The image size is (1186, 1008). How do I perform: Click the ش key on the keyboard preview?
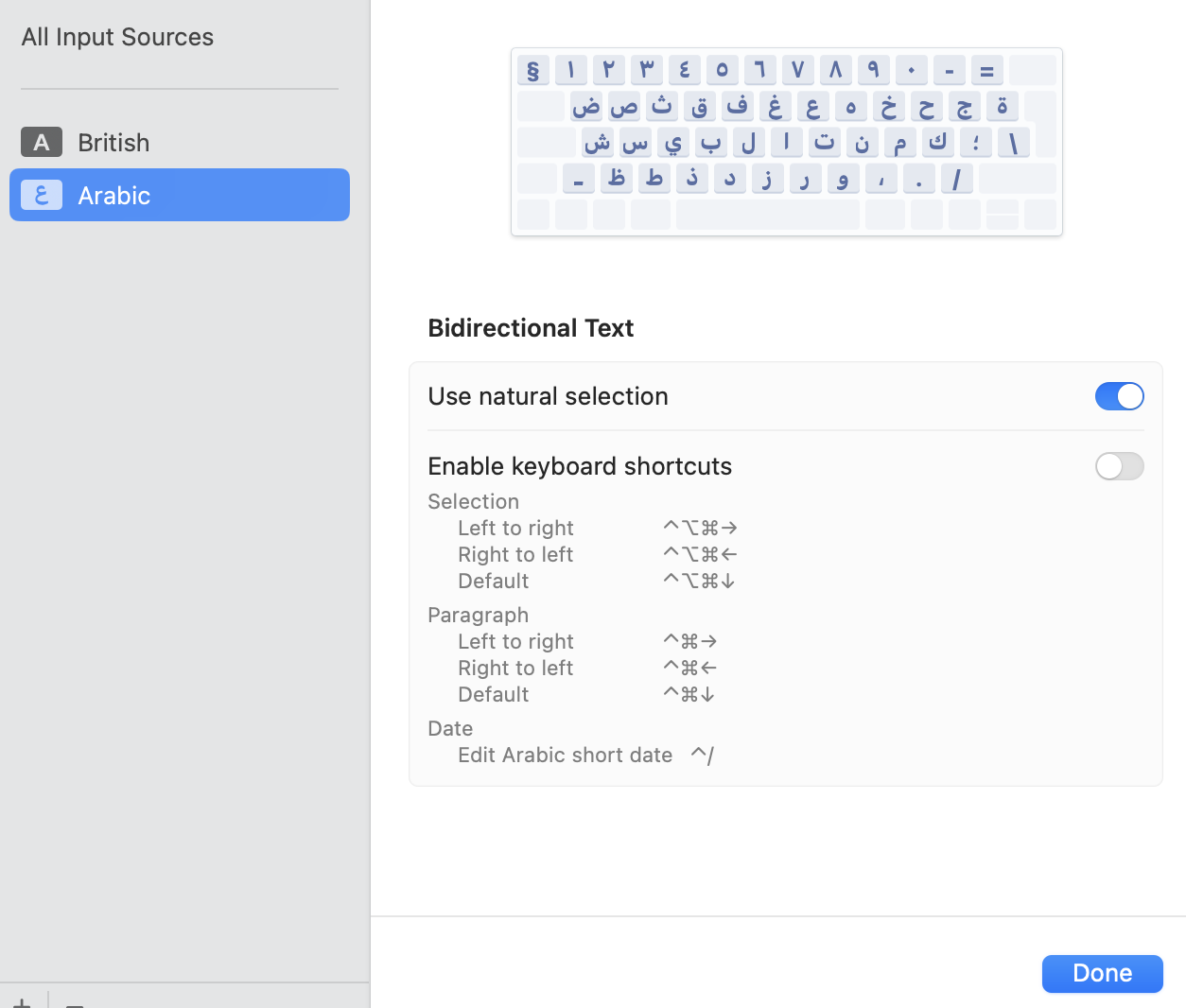point(600,142)
